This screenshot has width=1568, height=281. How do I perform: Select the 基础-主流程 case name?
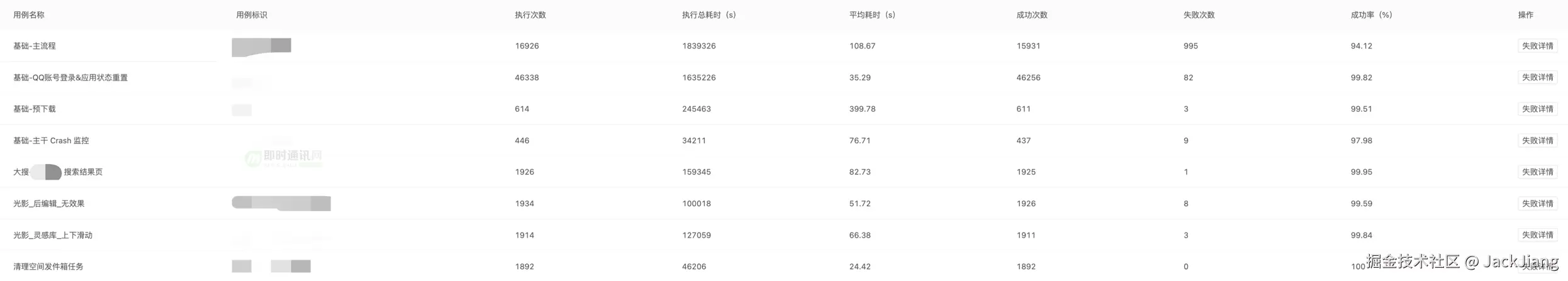pos(35,46)
